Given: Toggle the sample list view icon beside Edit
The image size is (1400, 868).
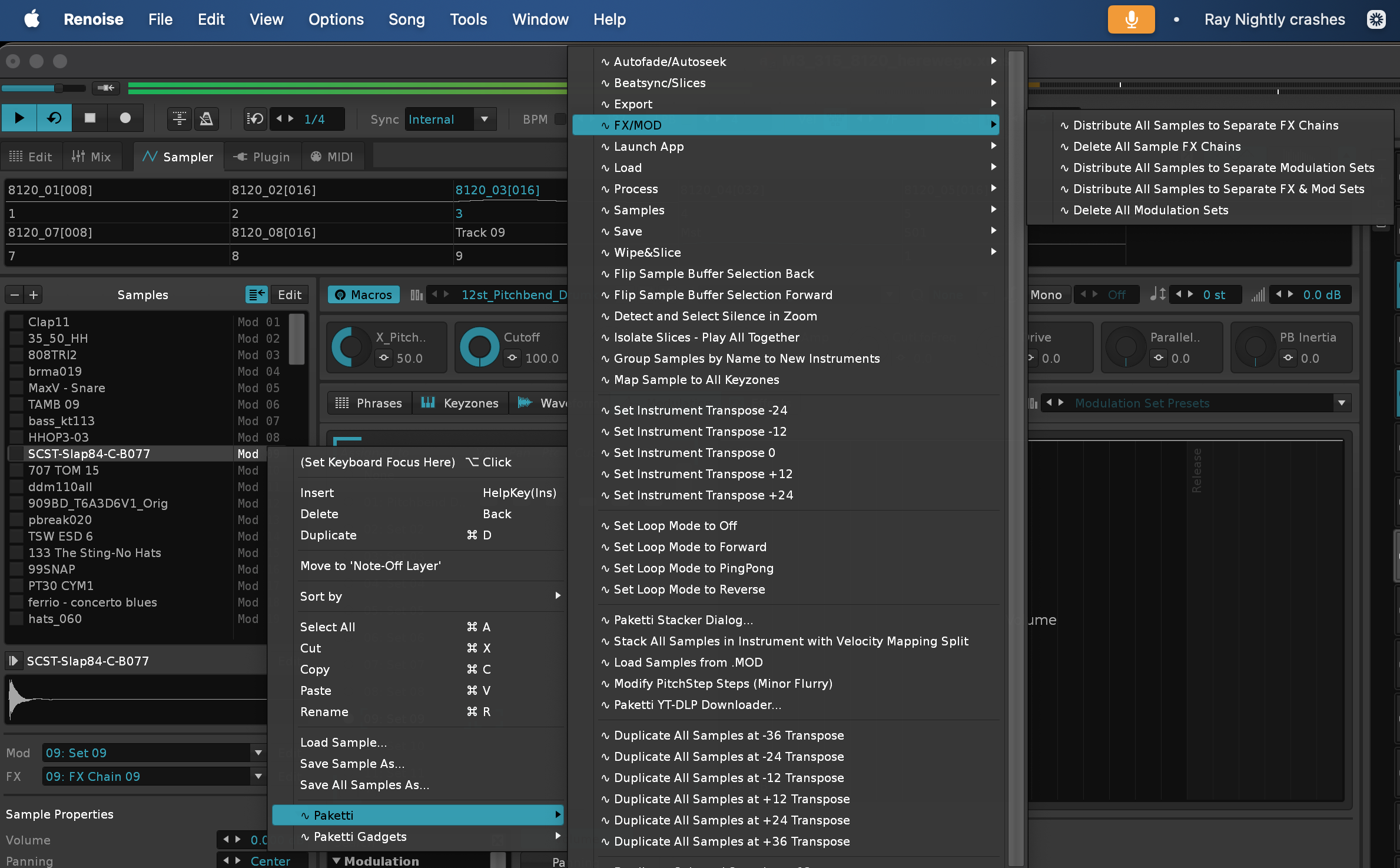Looking at the screenshot, I should [257, 295].
